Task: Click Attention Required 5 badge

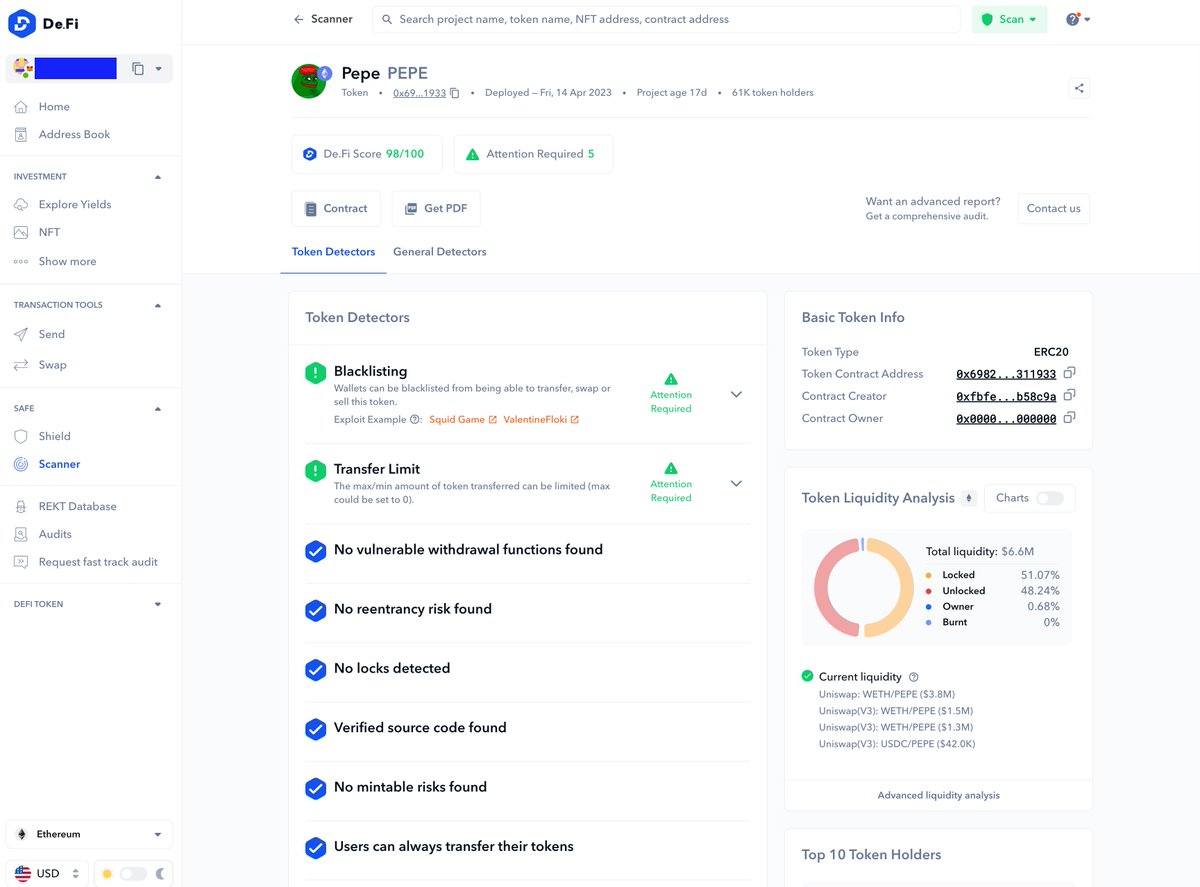Action: click(x=532, y=154)
